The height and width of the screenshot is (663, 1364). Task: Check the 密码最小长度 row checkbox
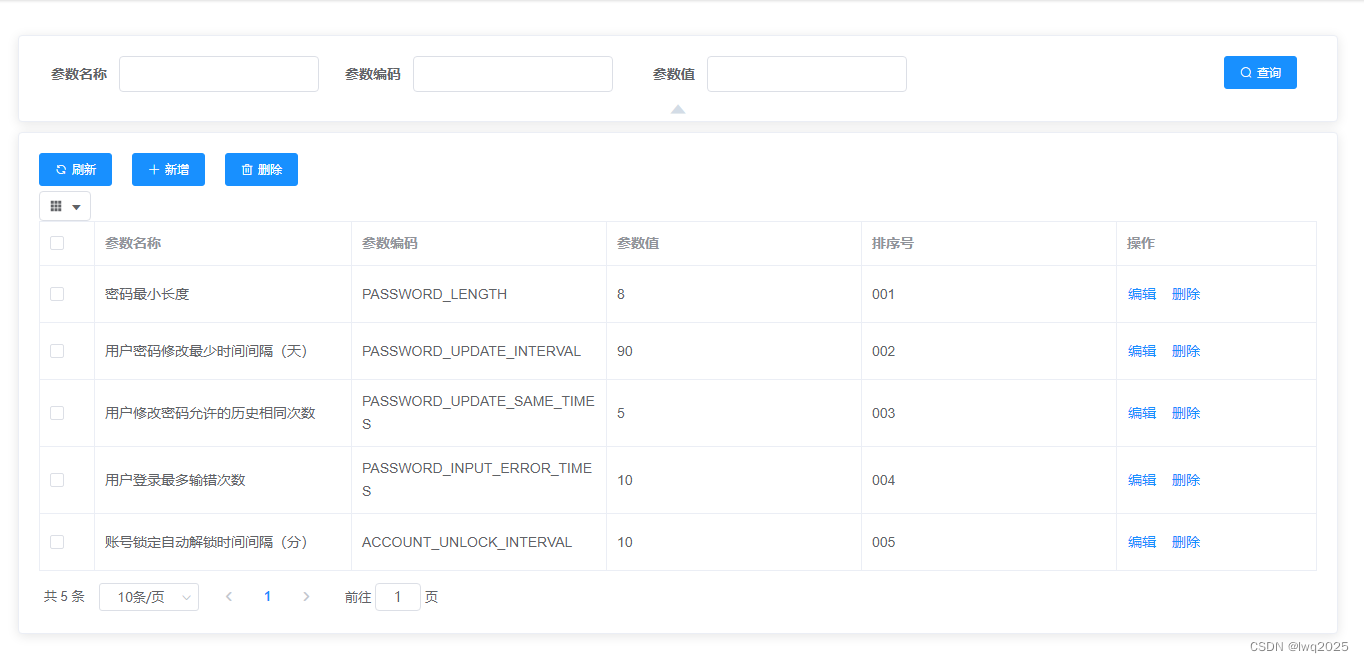pyautogui.click(x=57, y=294)
